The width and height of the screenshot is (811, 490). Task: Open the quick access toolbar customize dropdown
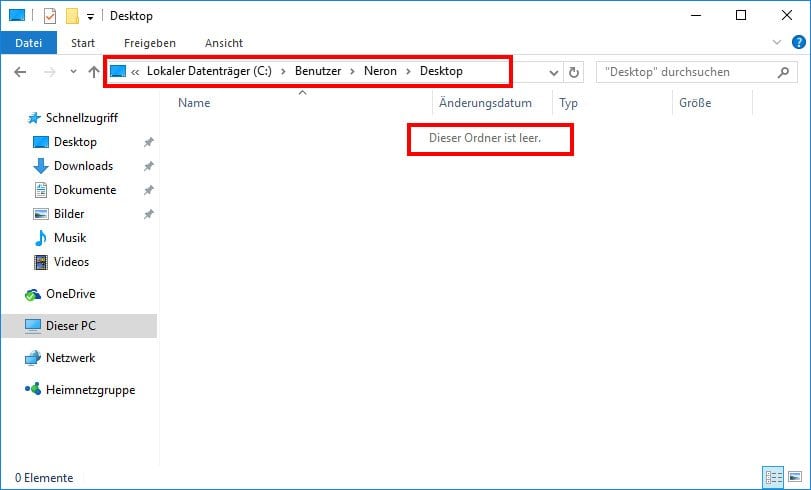[x=90, y=16]
